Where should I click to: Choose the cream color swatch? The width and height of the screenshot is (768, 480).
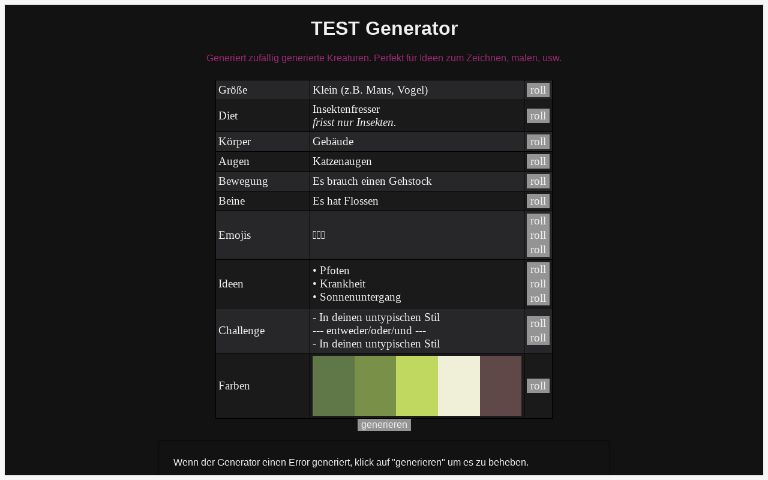point(459,386)
